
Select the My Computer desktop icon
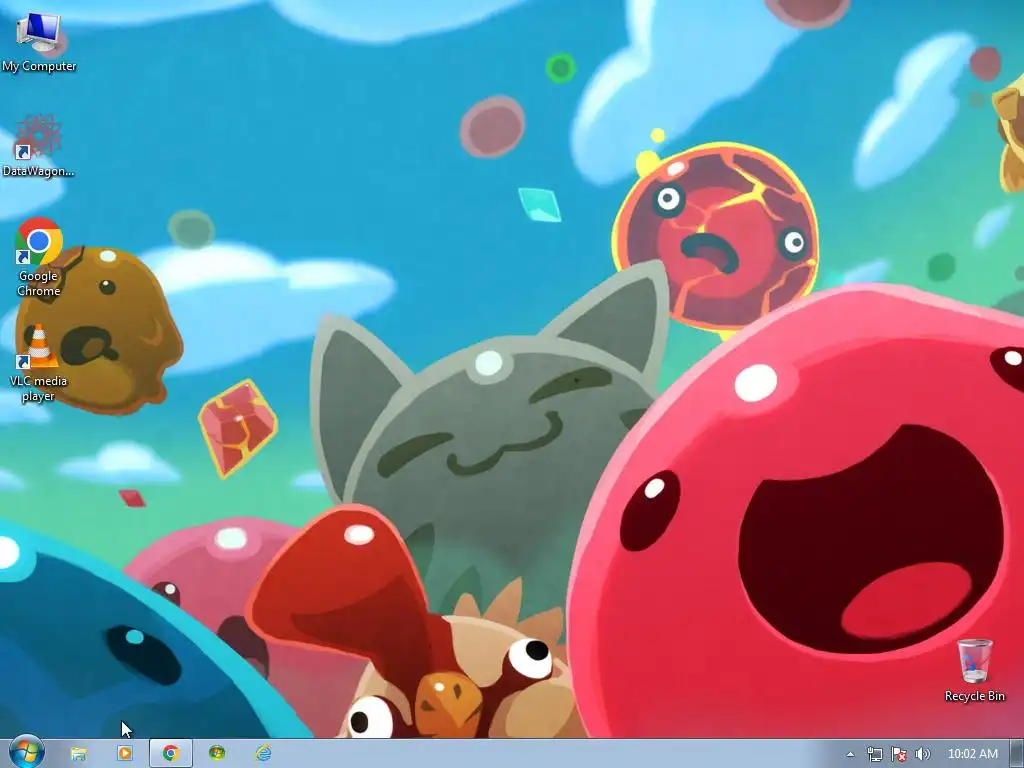(x=39, y=41)
